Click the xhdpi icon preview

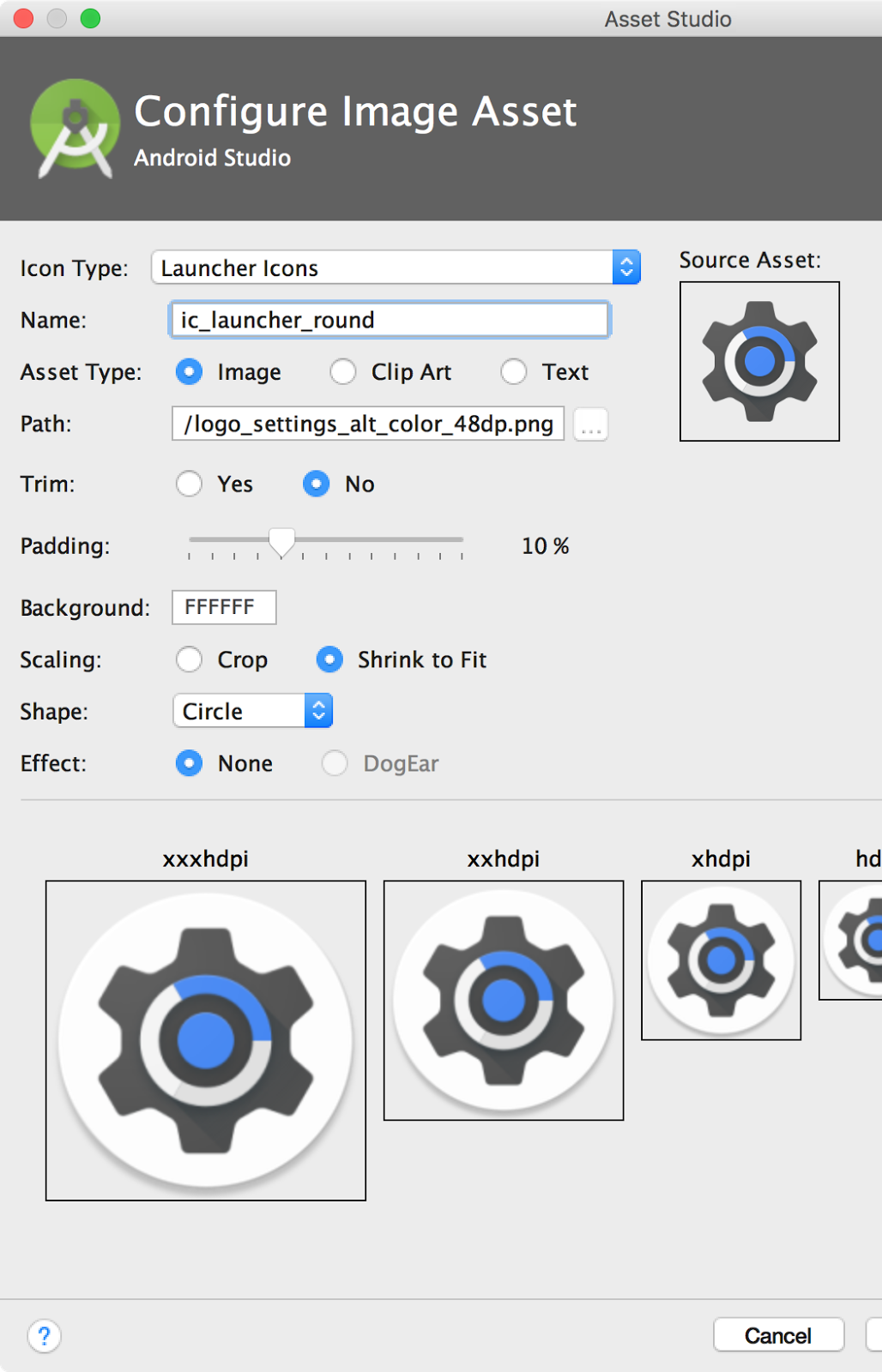[721, 959]
